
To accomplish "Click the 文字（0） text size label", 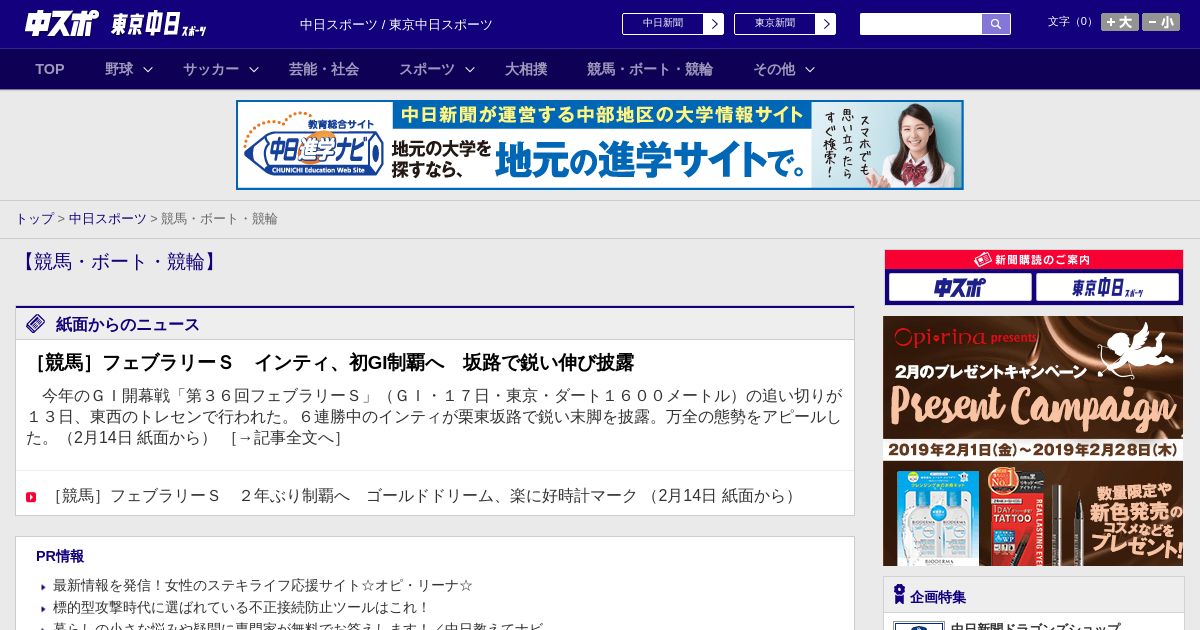I will tap(1072, 22).
